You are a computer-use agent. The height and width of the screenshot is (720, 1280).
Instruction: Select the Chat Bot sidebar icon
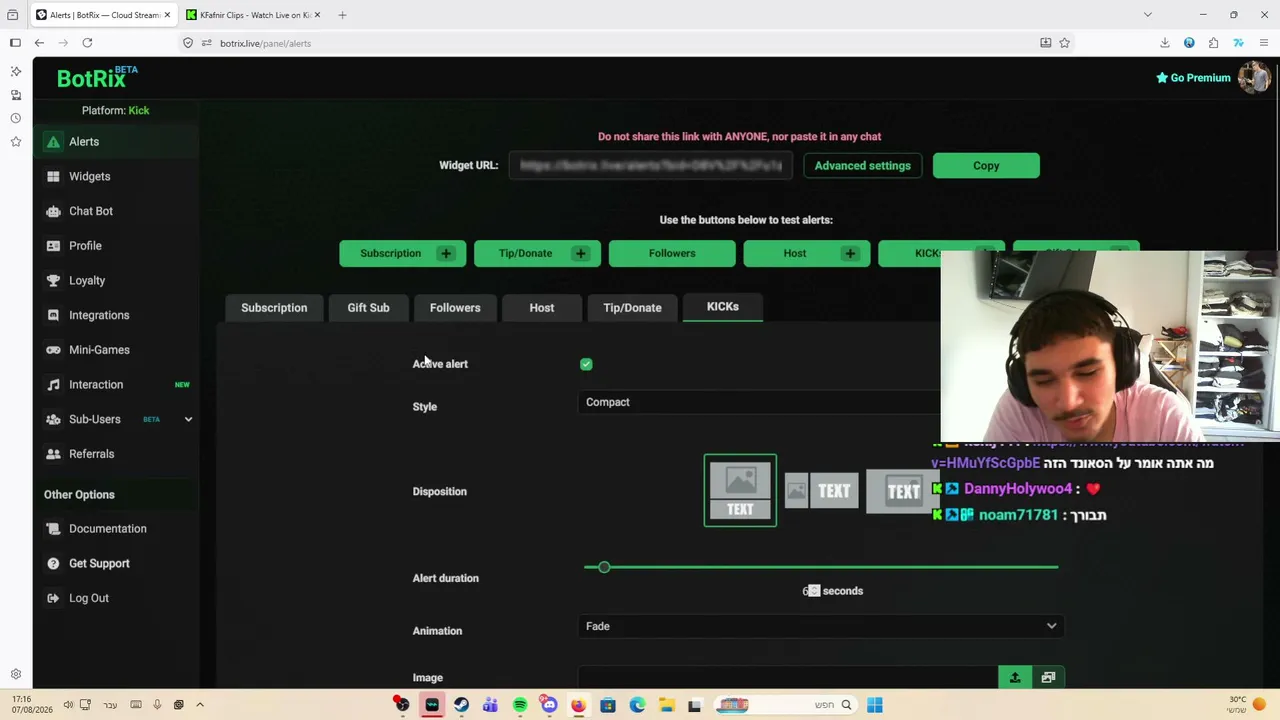[x=53, y=211]
